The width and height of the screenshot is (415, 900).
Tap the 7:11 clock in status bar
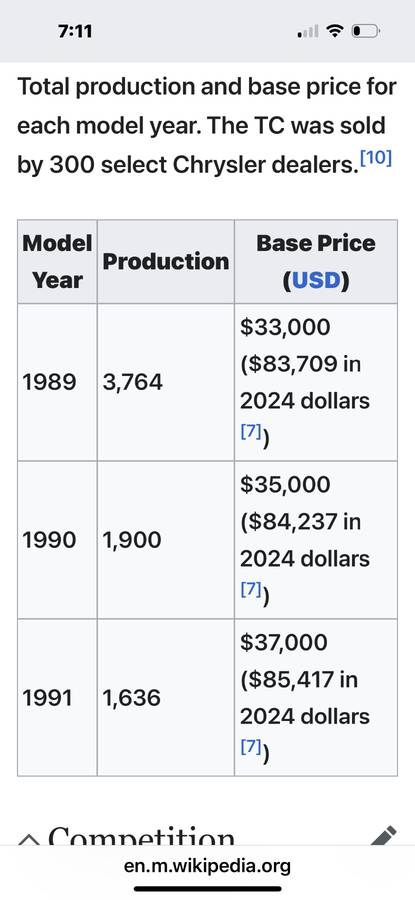[75, 30]
